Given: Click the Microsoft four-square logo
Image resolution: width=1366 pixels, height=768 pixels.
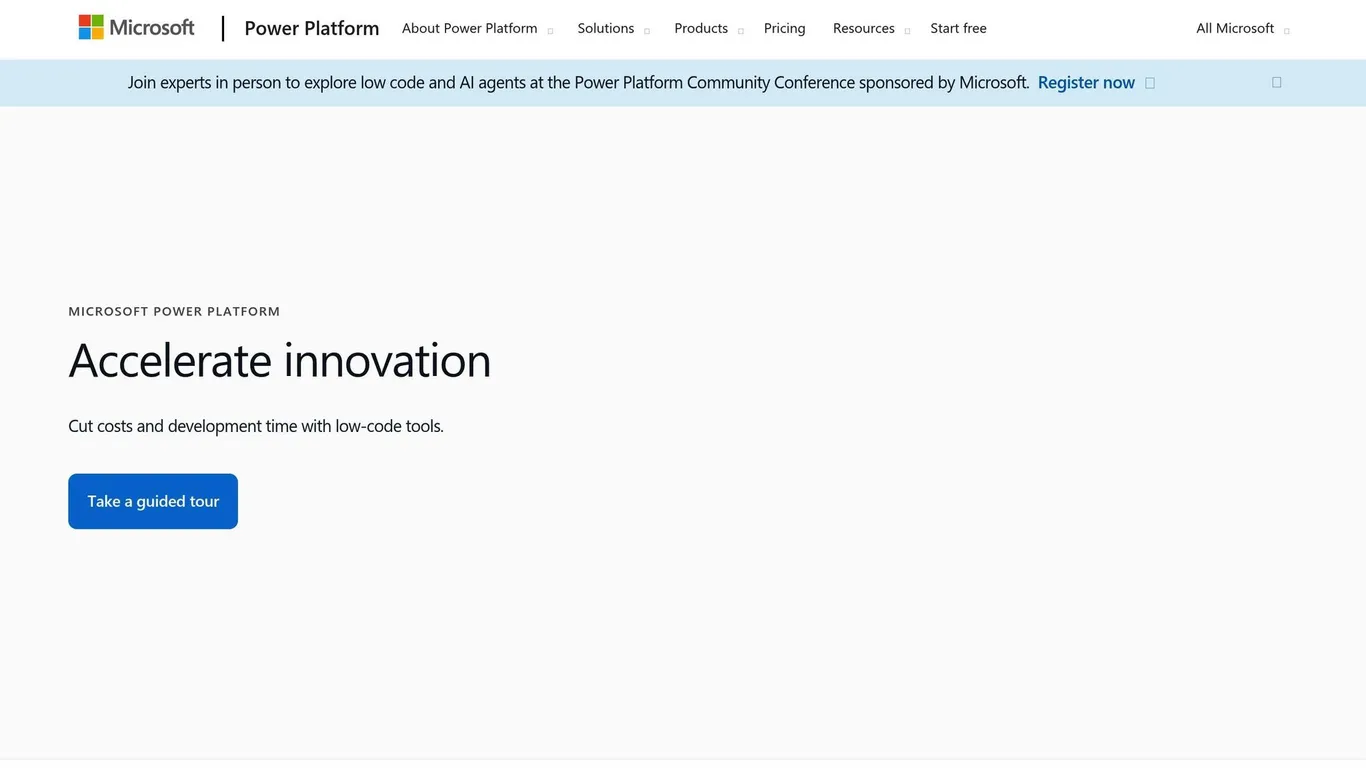Looking at the screenshot, I should 91,27.
